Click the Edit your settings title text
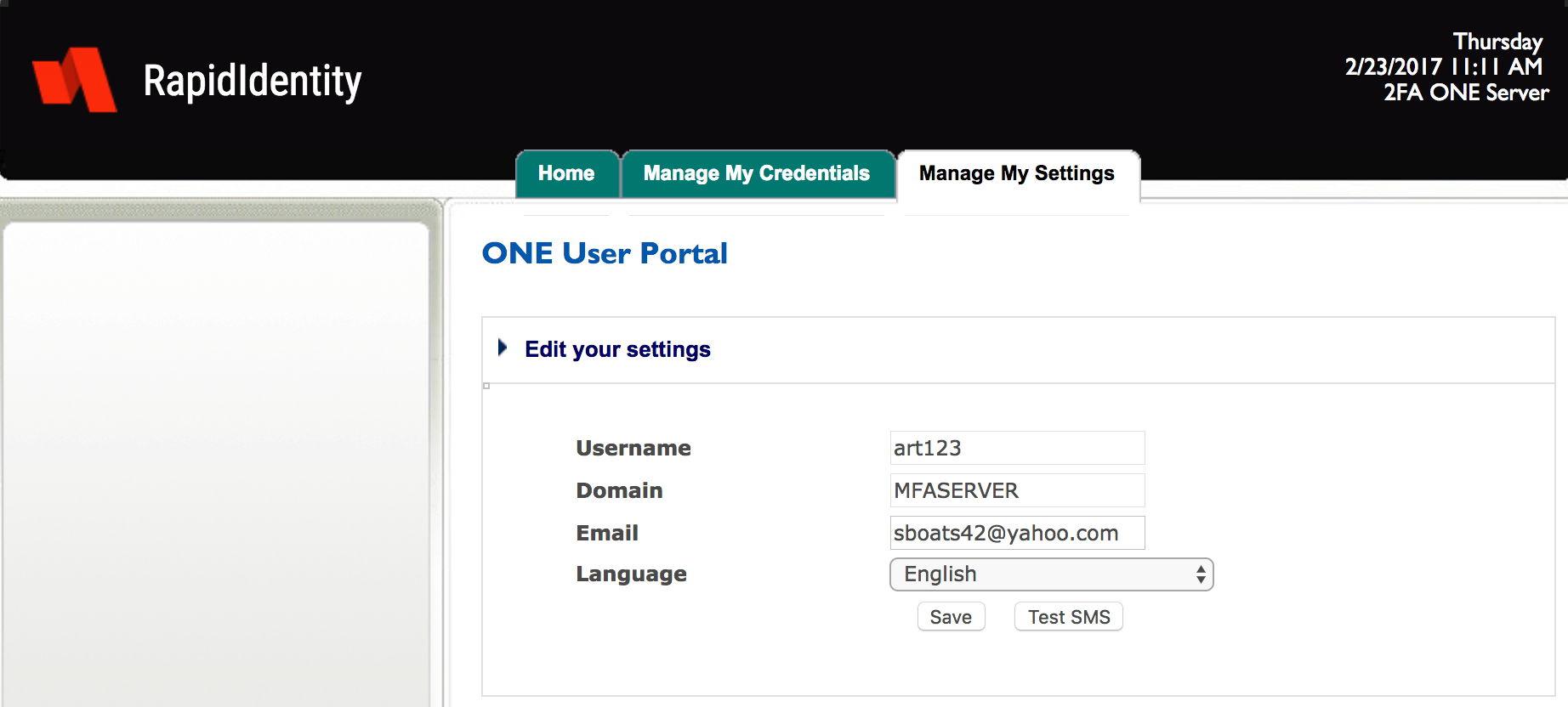Screen dimensions: 1568x707 [x=617, y=349]
